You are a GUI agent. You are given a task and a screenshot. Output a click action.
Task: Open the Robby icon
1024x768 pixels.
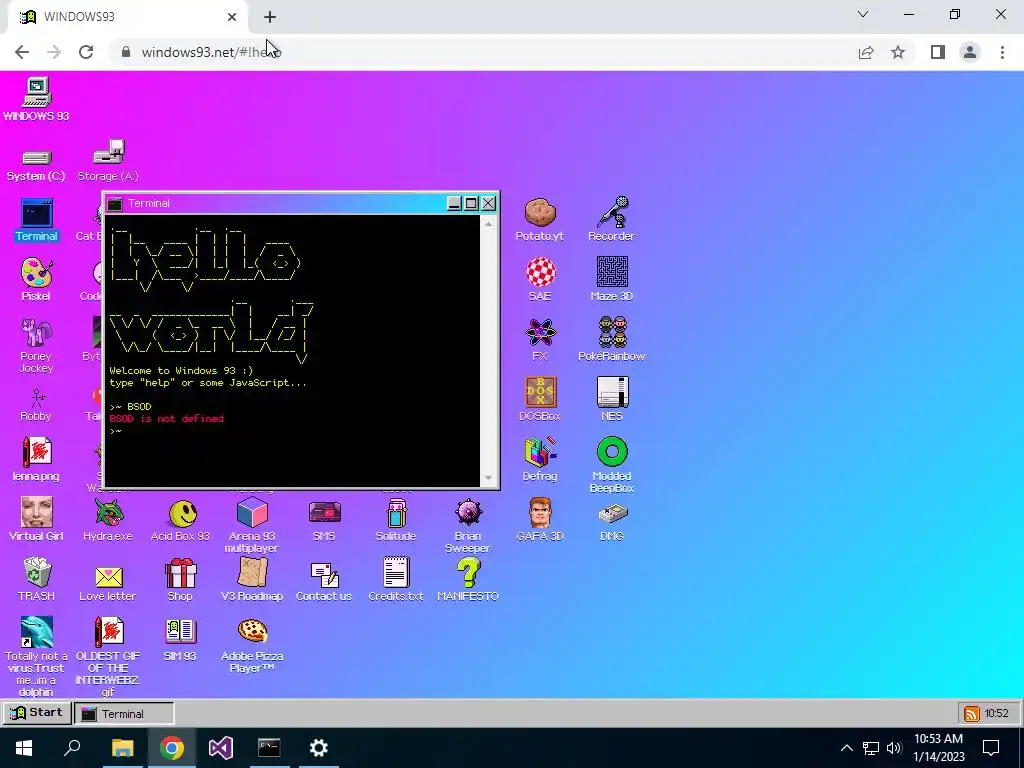(37, 398)
